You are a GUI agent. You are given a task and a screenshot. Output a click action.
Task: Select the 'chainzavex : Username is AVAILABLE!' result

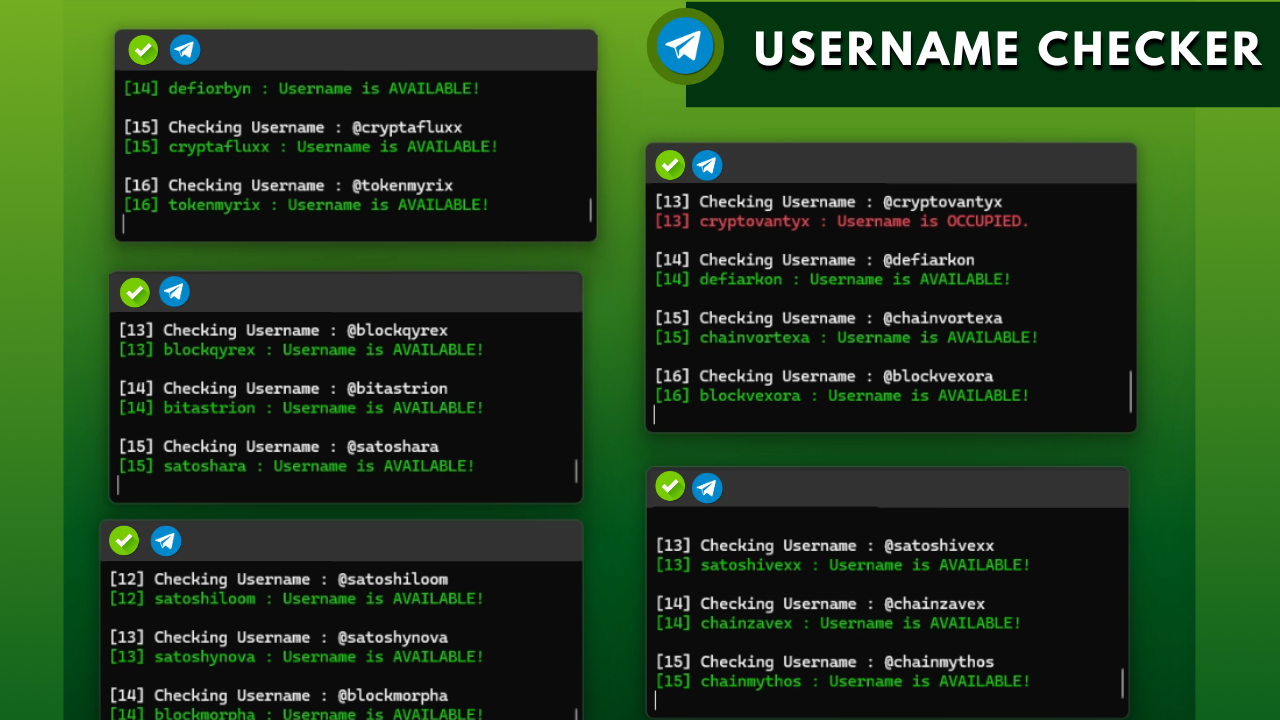[839, 623]
